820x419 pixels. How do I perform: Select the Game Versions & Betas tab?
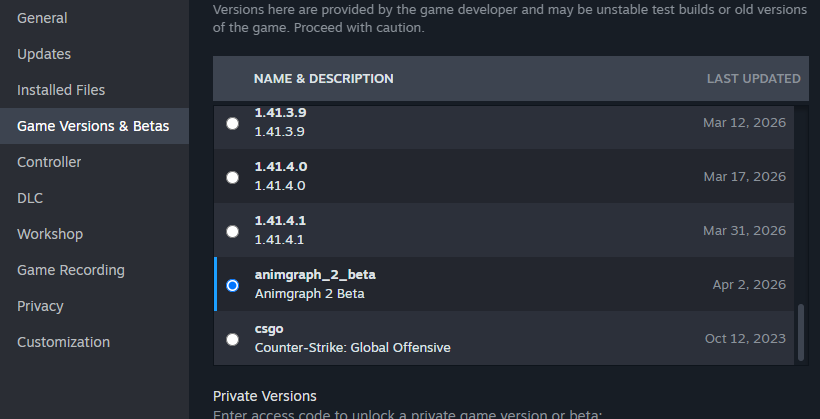(x=93, y=126)
